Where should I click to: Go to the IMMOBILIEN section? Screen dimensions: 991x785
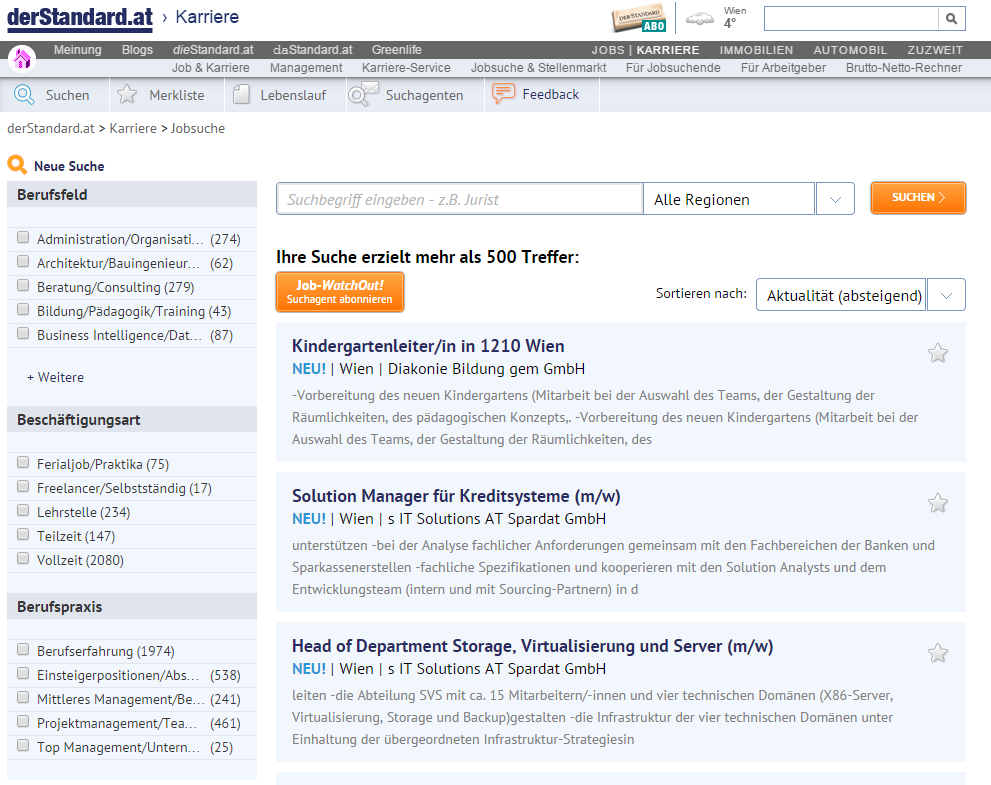coord(756,50)
